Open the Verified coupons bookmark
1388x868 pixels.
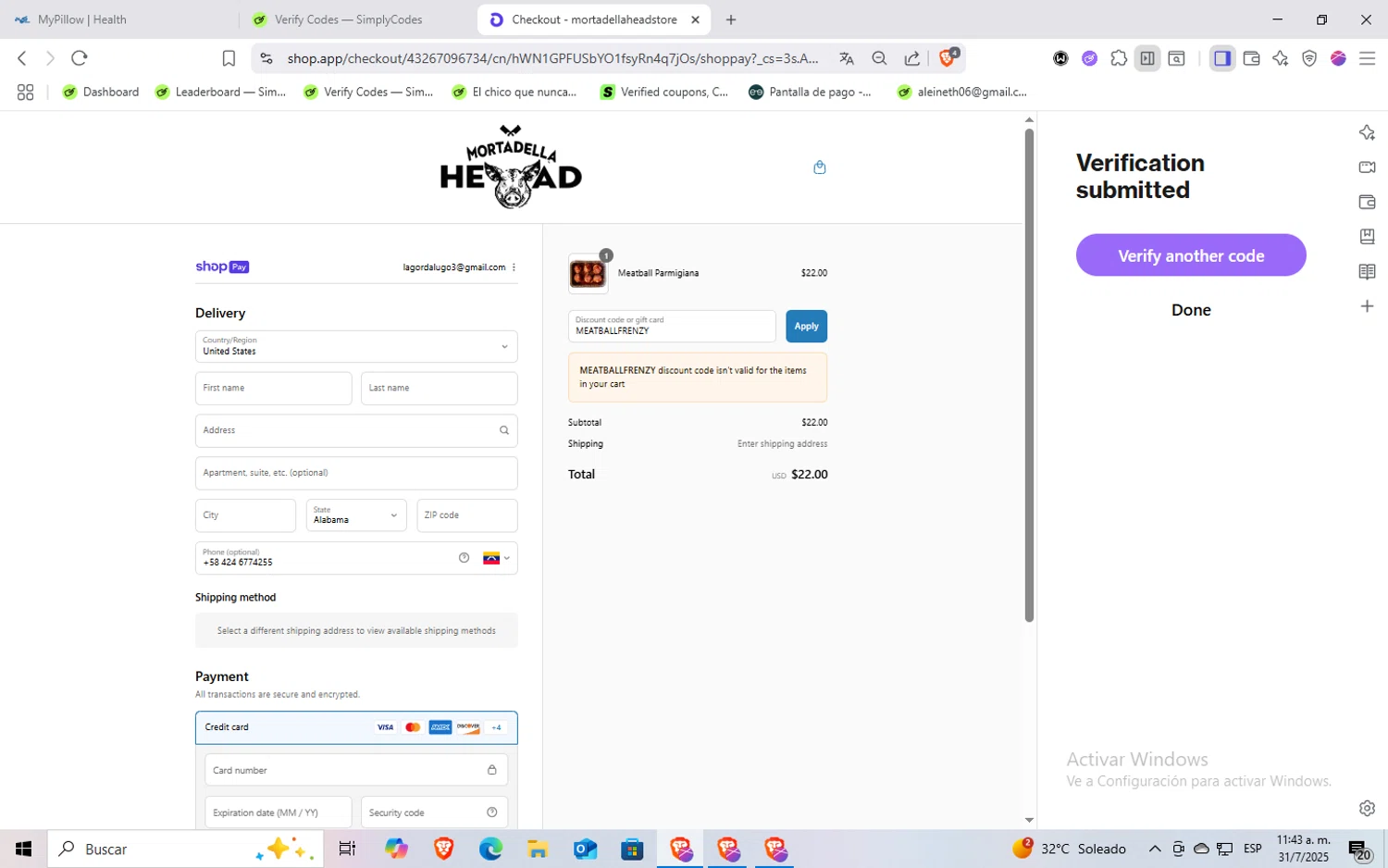pos(664,92)
